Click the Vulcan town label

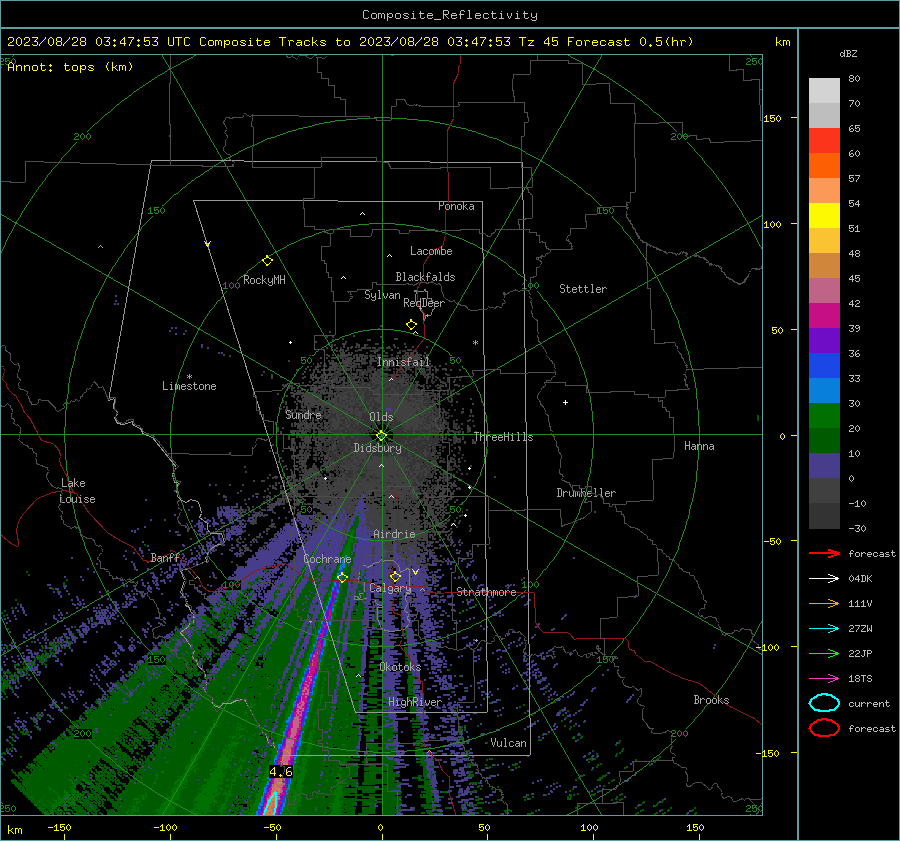[x=508, y=743]
